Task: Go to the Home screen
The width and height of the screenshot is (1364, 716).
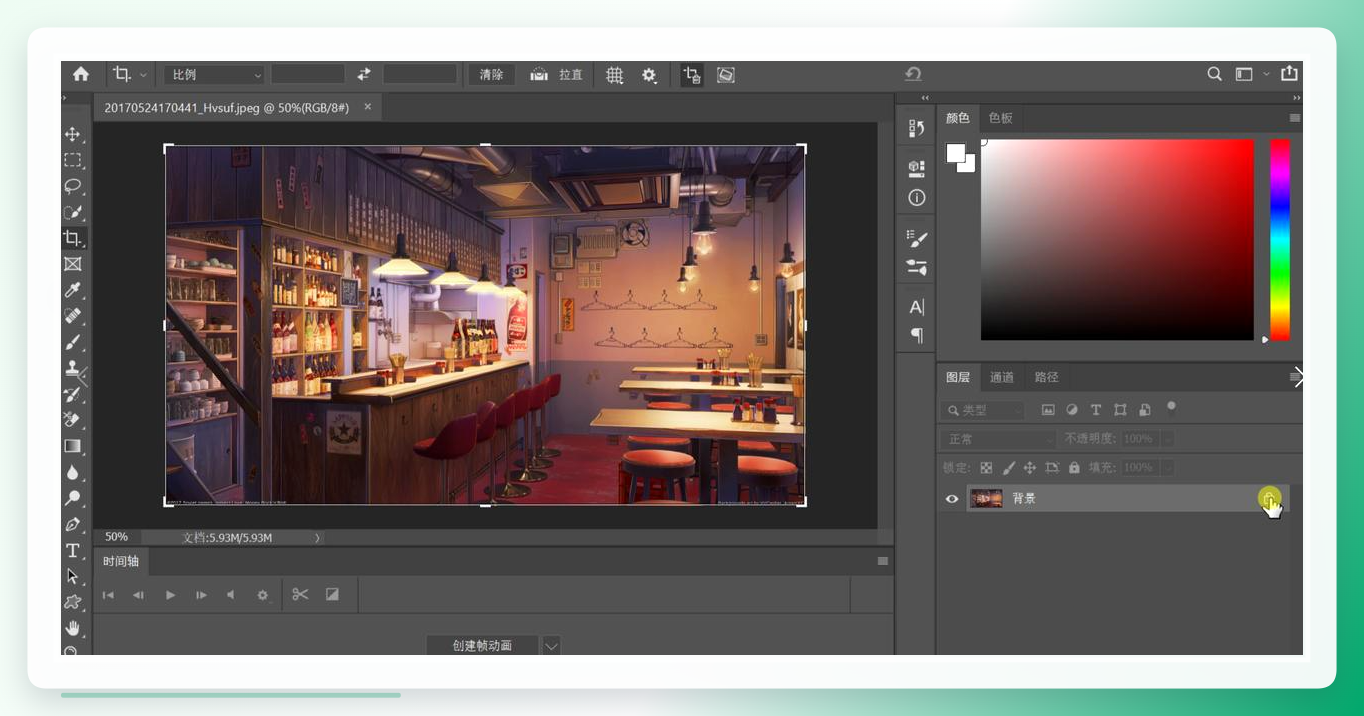Action: coord(81,74)
